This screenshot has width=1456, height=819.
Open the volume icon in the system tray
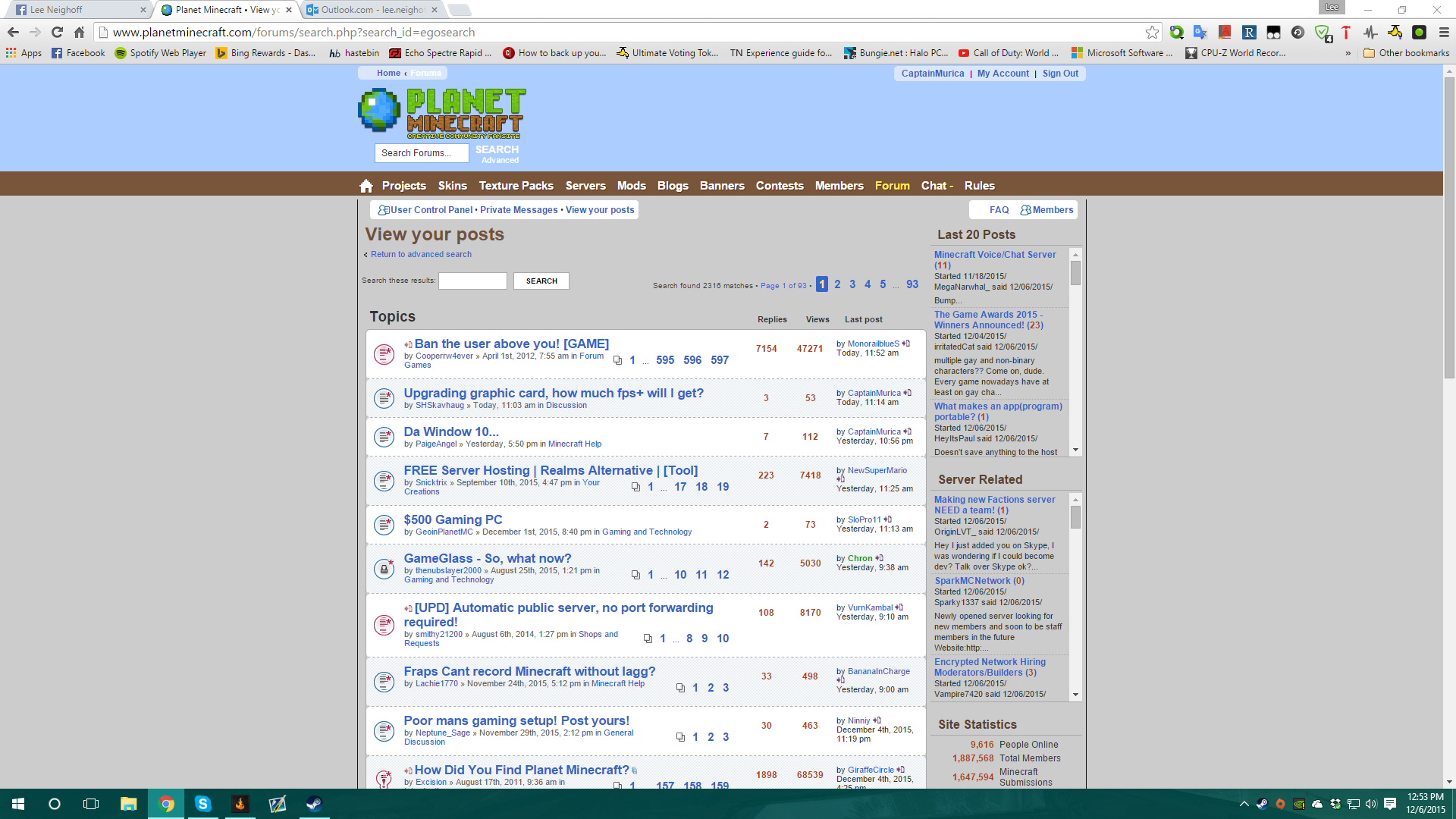pos(1371,803)
